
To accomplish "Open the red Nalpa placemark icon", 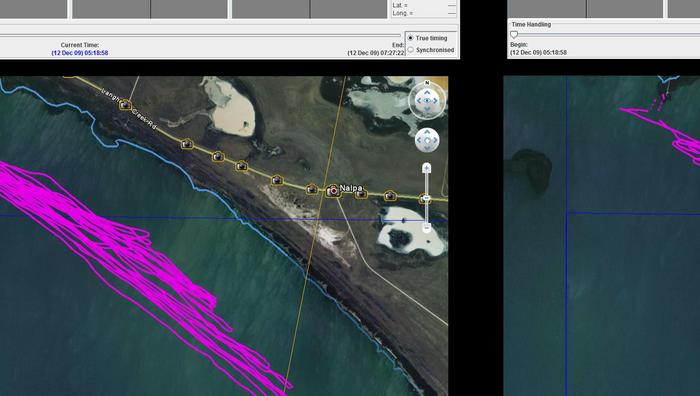I will [333, 191].
